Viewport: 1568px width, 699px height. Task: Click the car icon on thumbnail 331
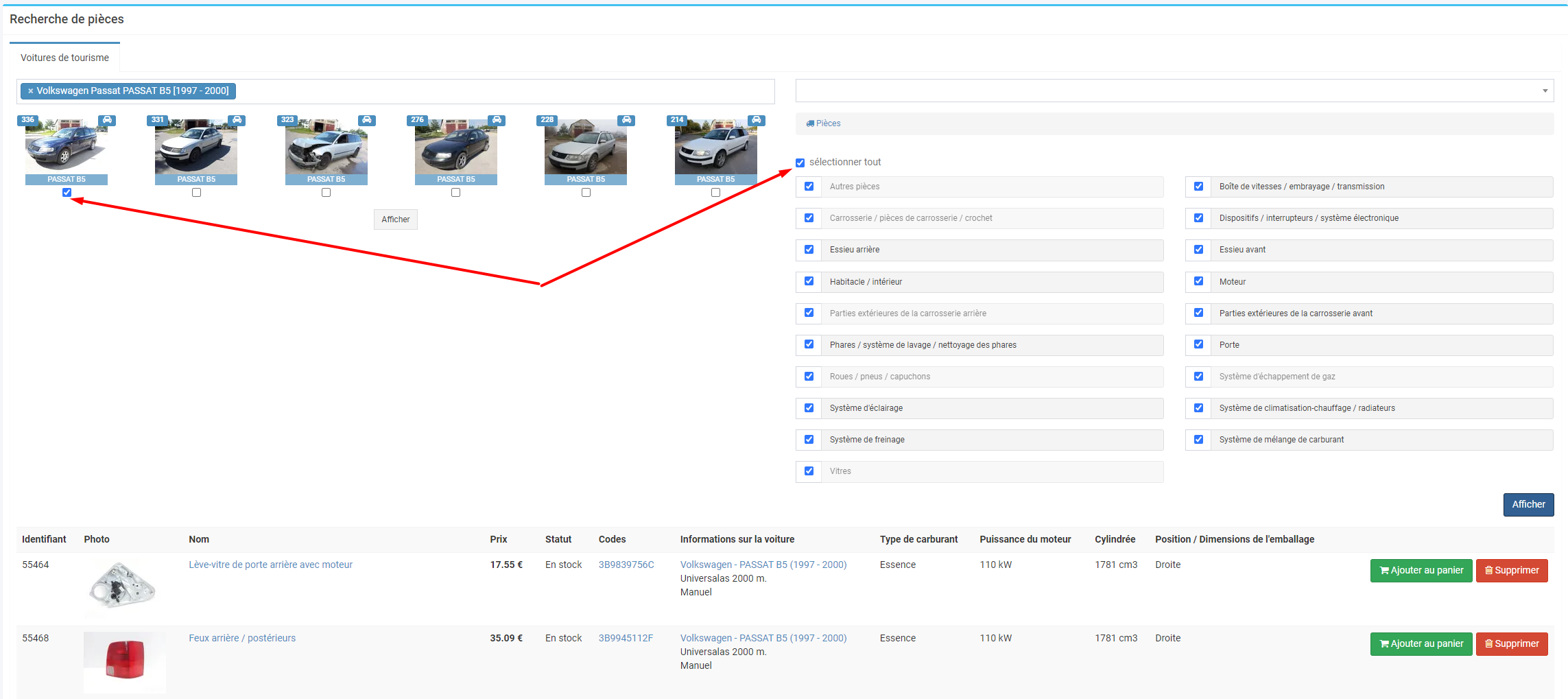[237, 120]
